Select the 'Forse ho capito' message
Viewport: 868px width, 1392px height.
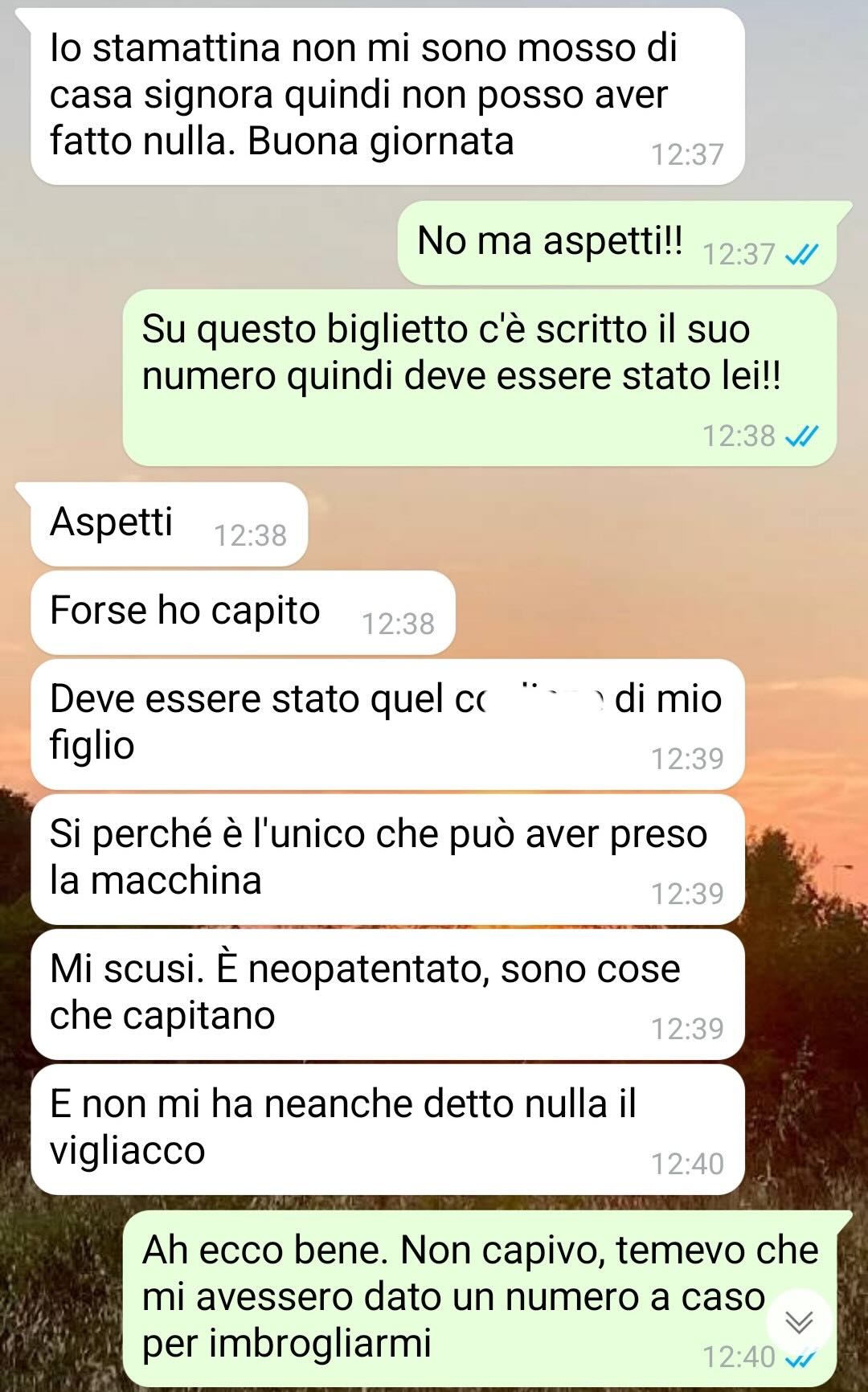243,612
